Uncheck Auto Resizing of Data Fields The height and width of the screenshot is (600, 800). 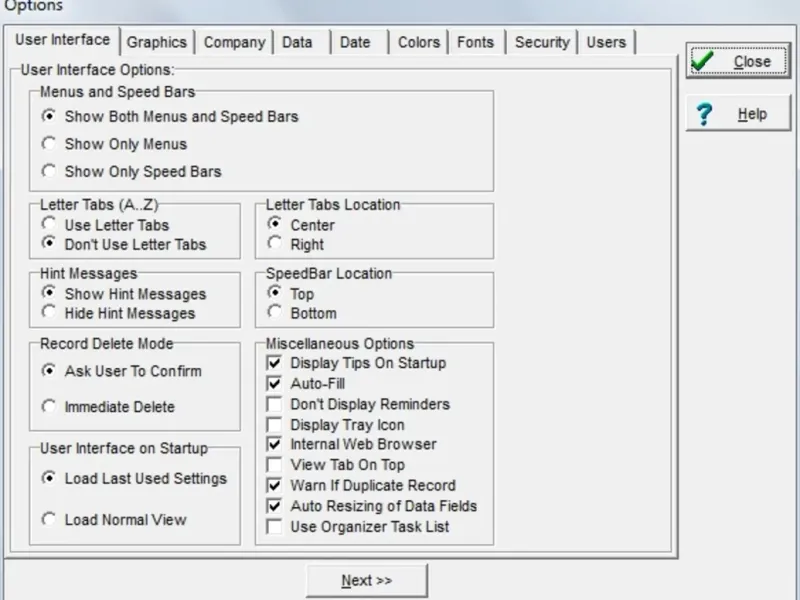click(274, 506)
